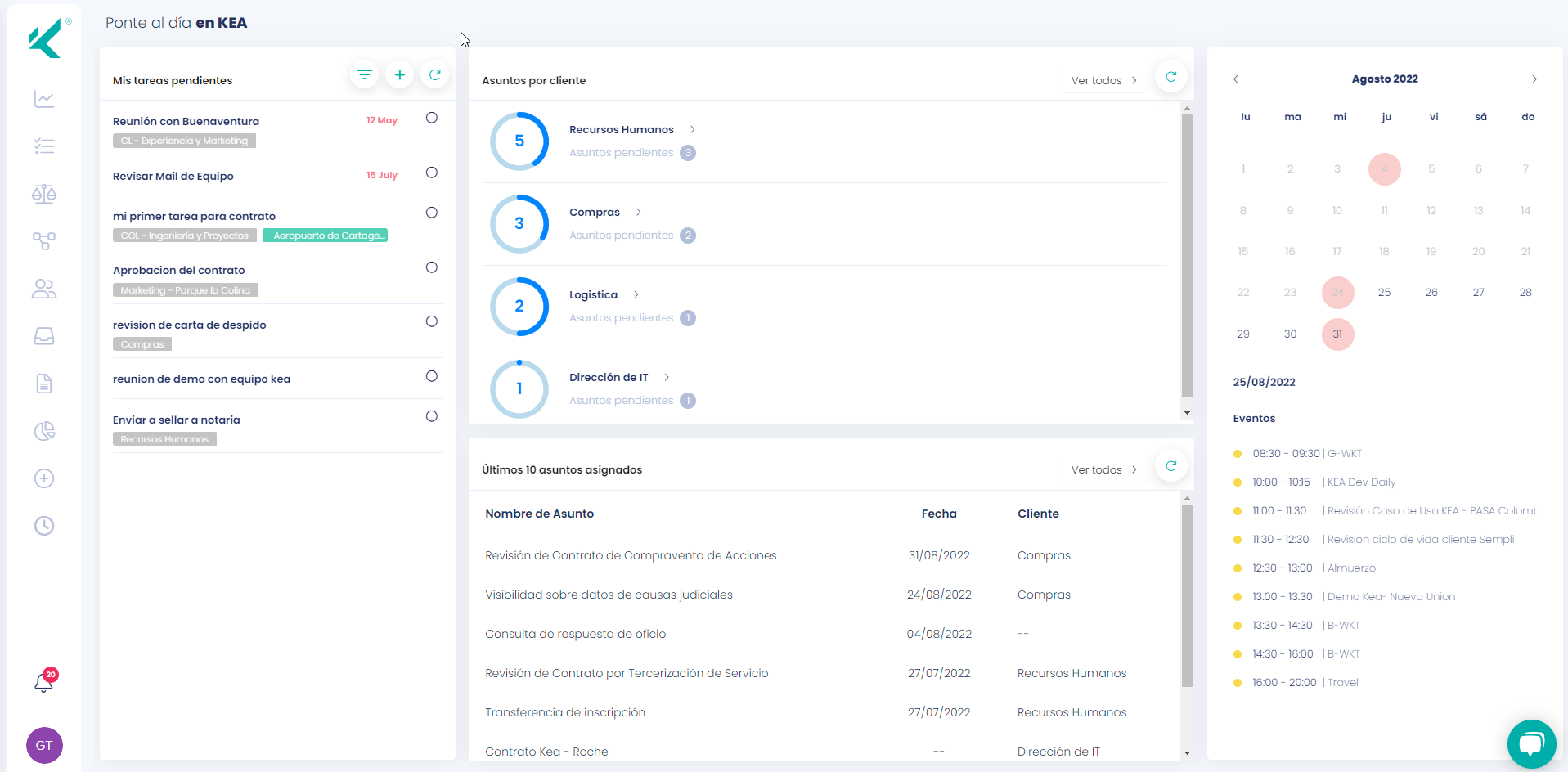Check off 'Enviar a sellar a notaria'
The height and width of the screenshot is (772, 1568).
(431, 416)
